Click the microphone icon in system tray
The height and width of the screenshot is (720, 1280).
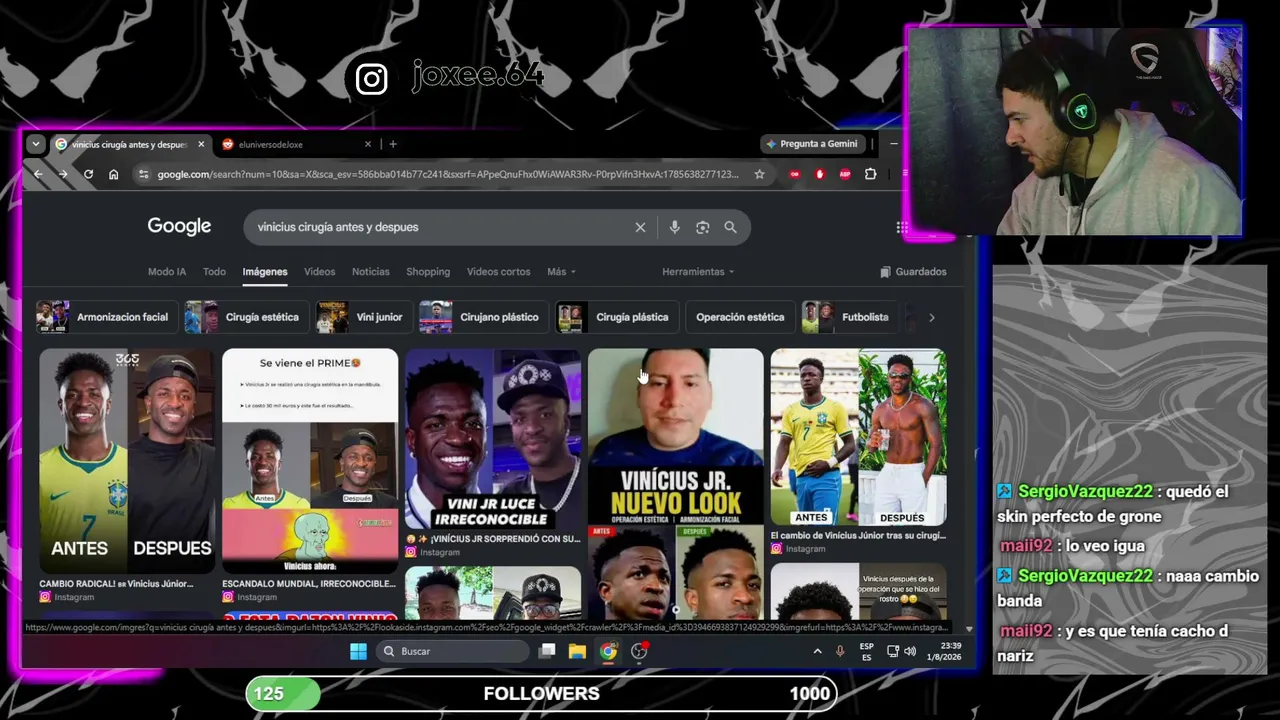pos(840,651)
